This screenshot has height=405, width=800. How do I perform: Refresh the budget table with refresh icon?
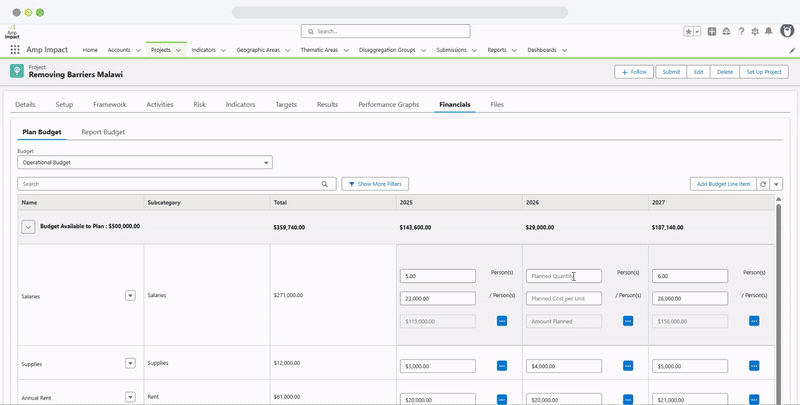(x=763, y=184)
